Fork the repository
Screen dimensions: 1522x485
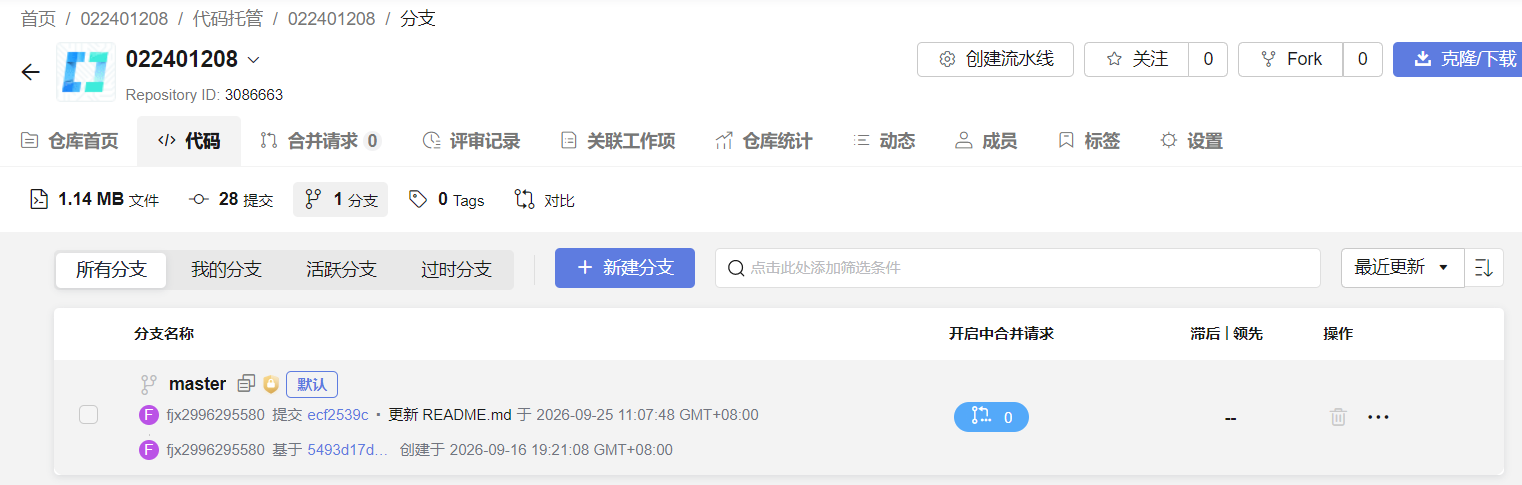coord(1291,59)
